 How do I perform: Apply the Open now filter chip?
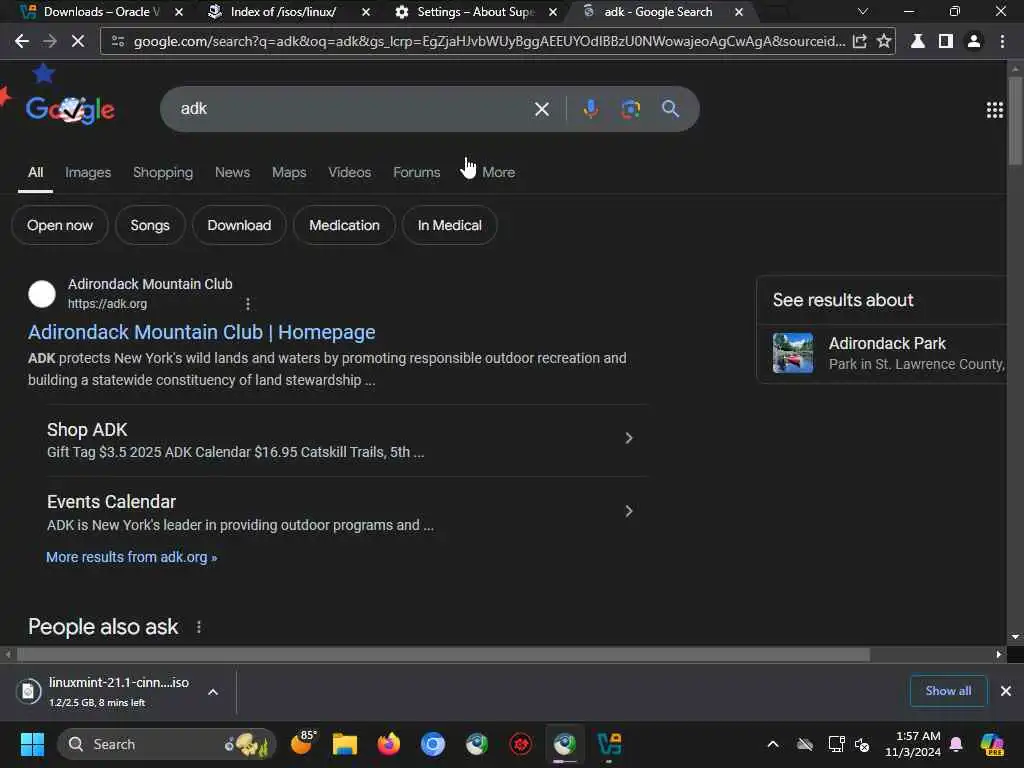(60, 225)
